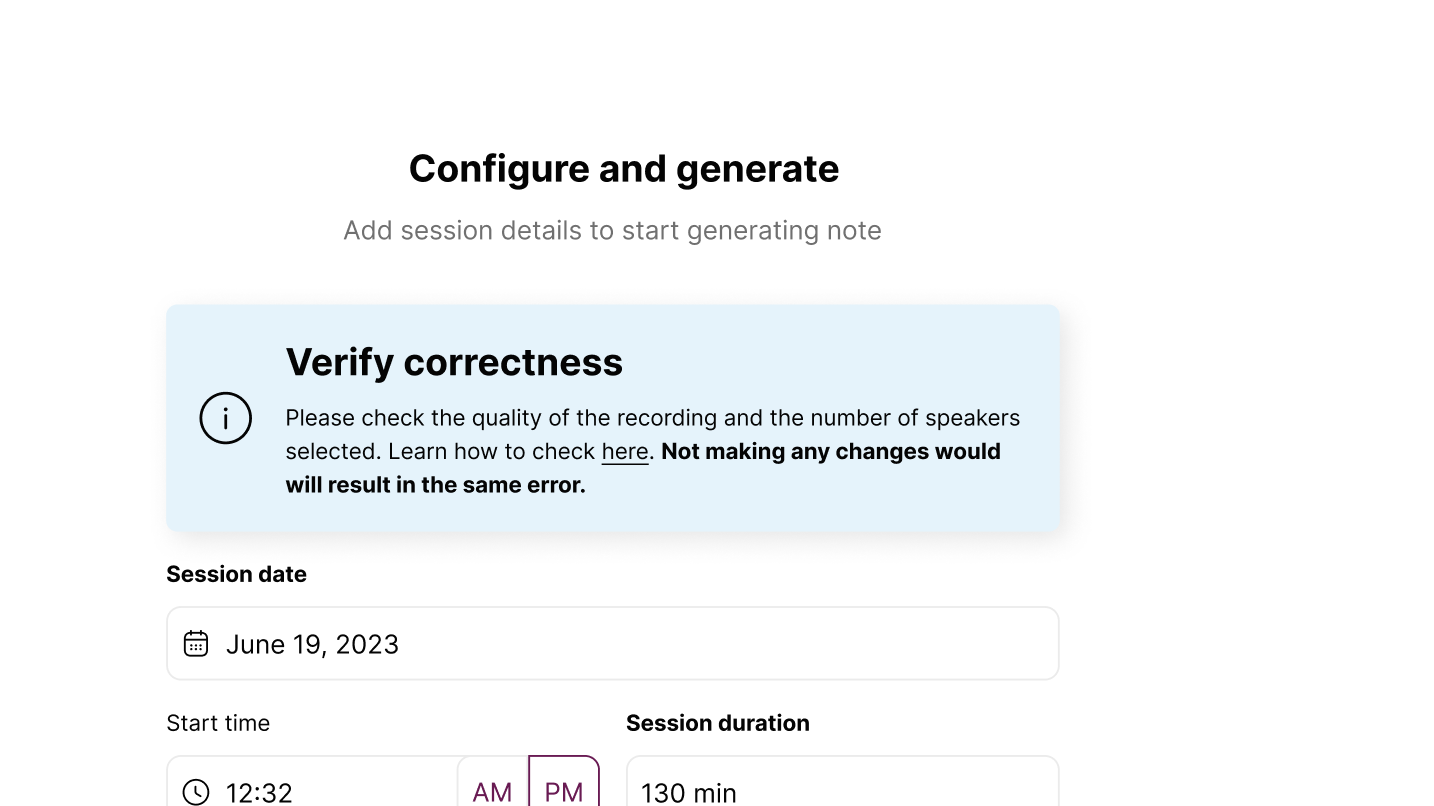Viewport: 1434px width, 806px height.
Task: Click the "Start time" label
Action: [x=218, y=723]
